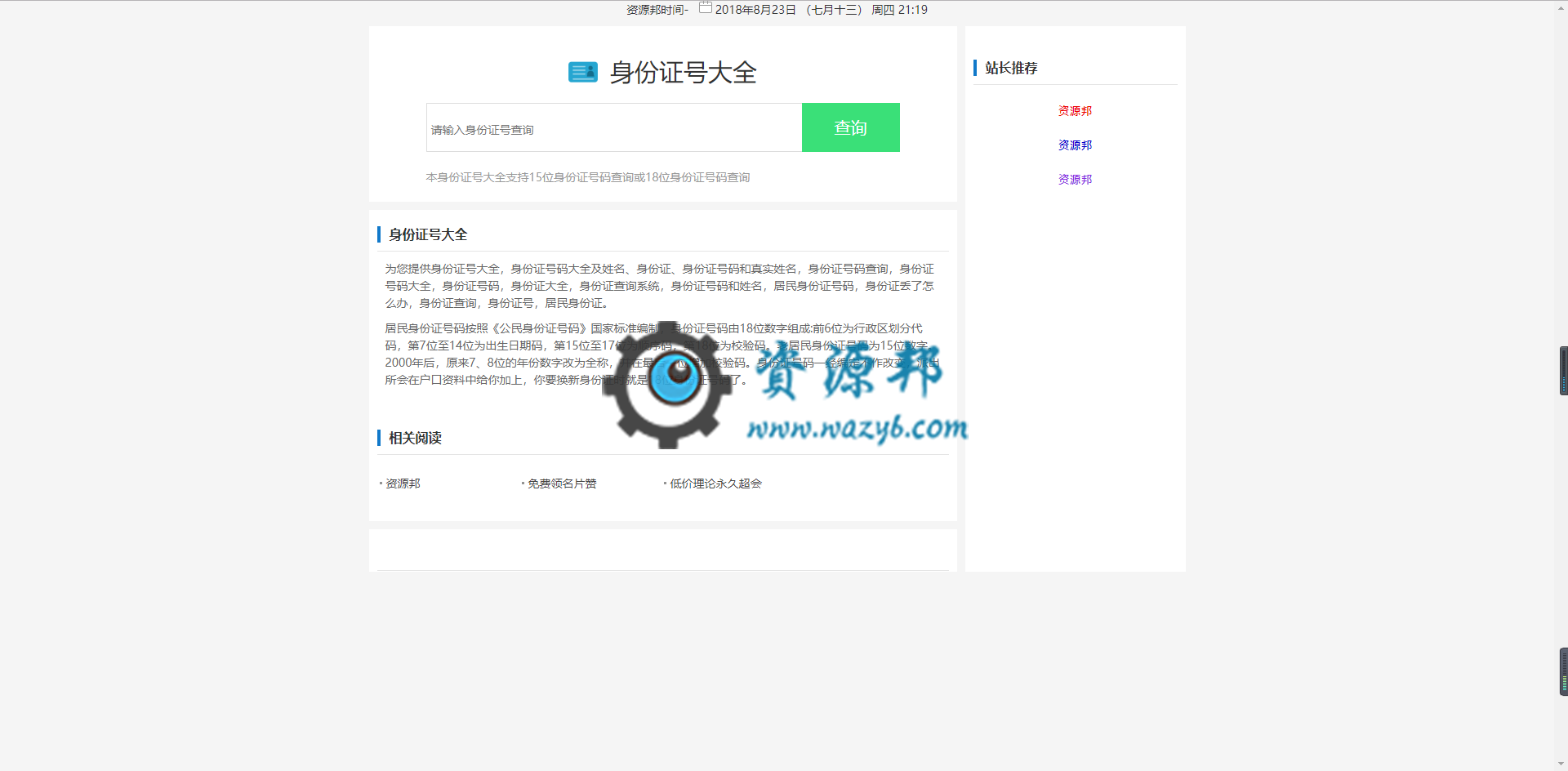Click the 相关阅读 section heading

tap(415, 438)
